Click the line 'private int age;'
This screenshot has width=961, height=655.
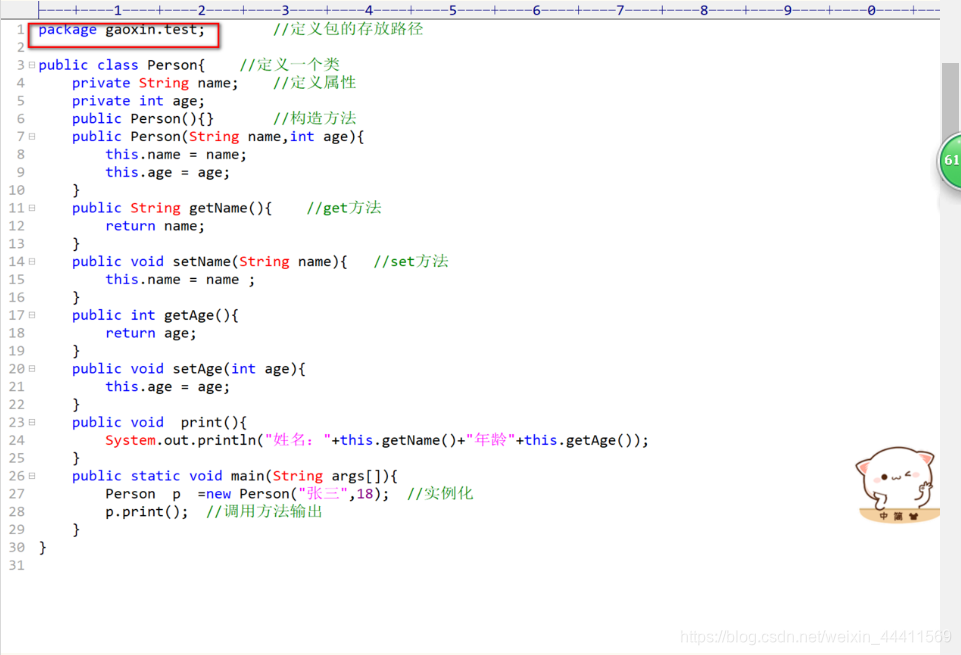coord(138,100)
